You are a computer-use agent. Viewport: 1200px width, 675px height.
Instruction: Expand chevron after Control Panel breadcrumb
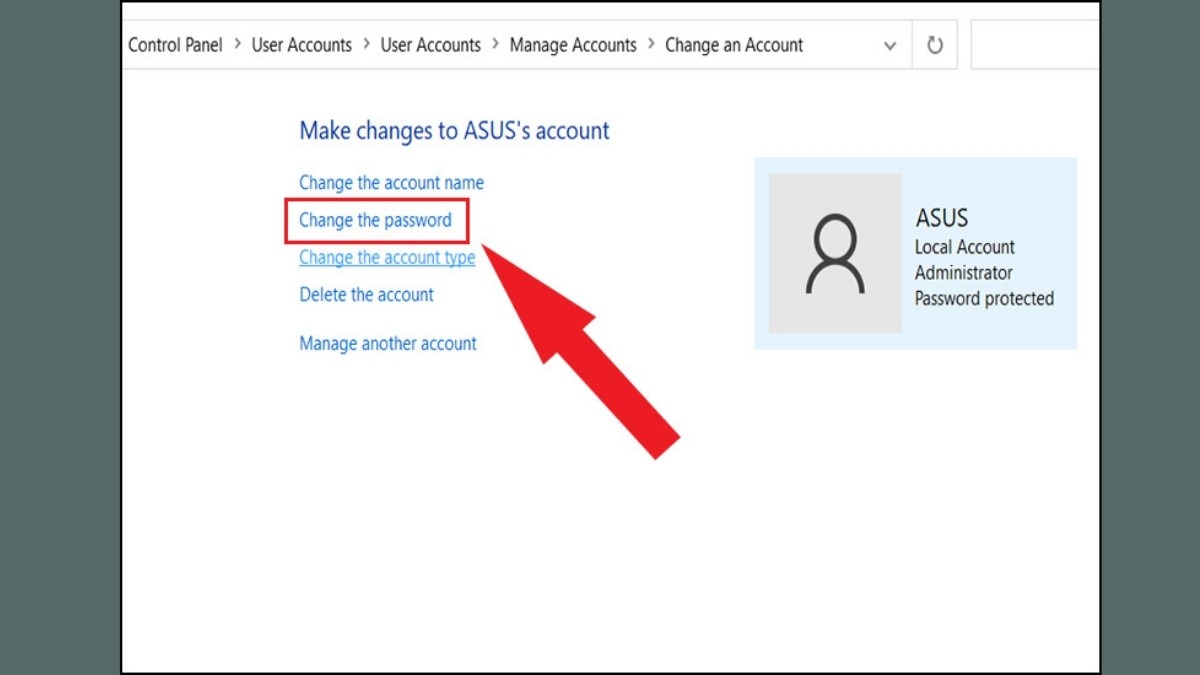tap(237, 45)
